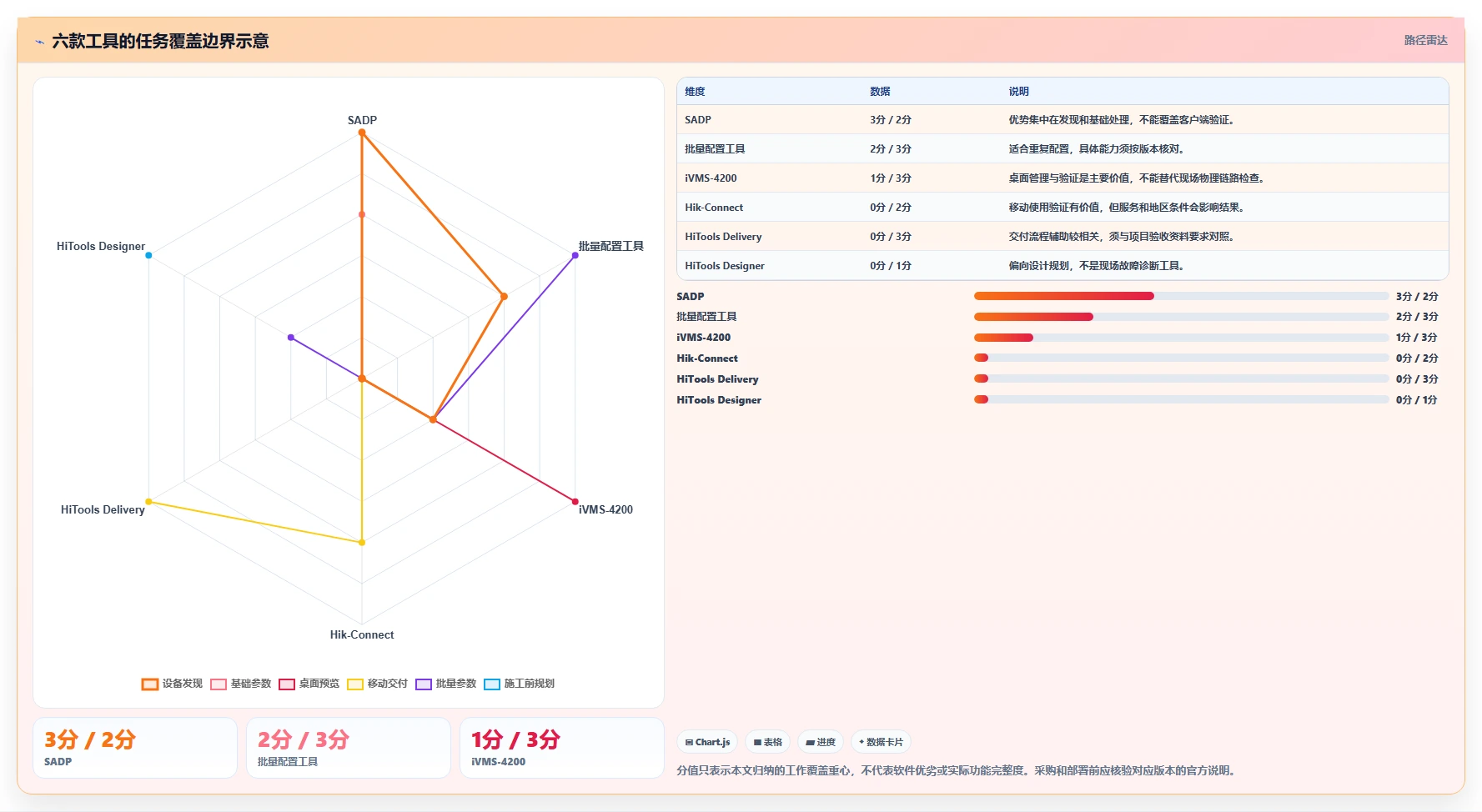Click the 批量配置工具 progress bar
Viewport: 1482px width, 812px height.
[1181, 317]
